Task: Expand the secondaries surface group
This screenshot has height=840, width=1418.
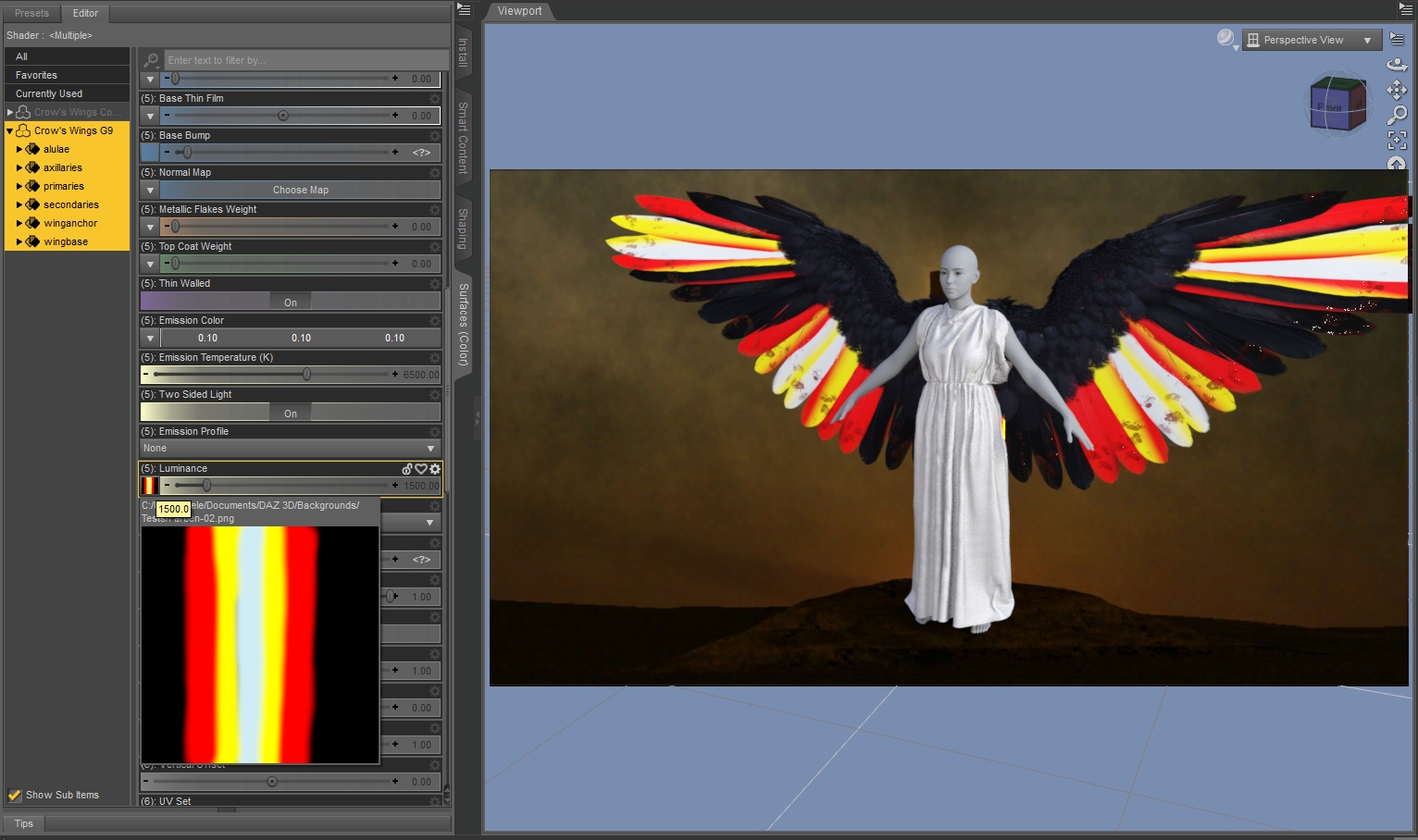Action: (19, 204)
